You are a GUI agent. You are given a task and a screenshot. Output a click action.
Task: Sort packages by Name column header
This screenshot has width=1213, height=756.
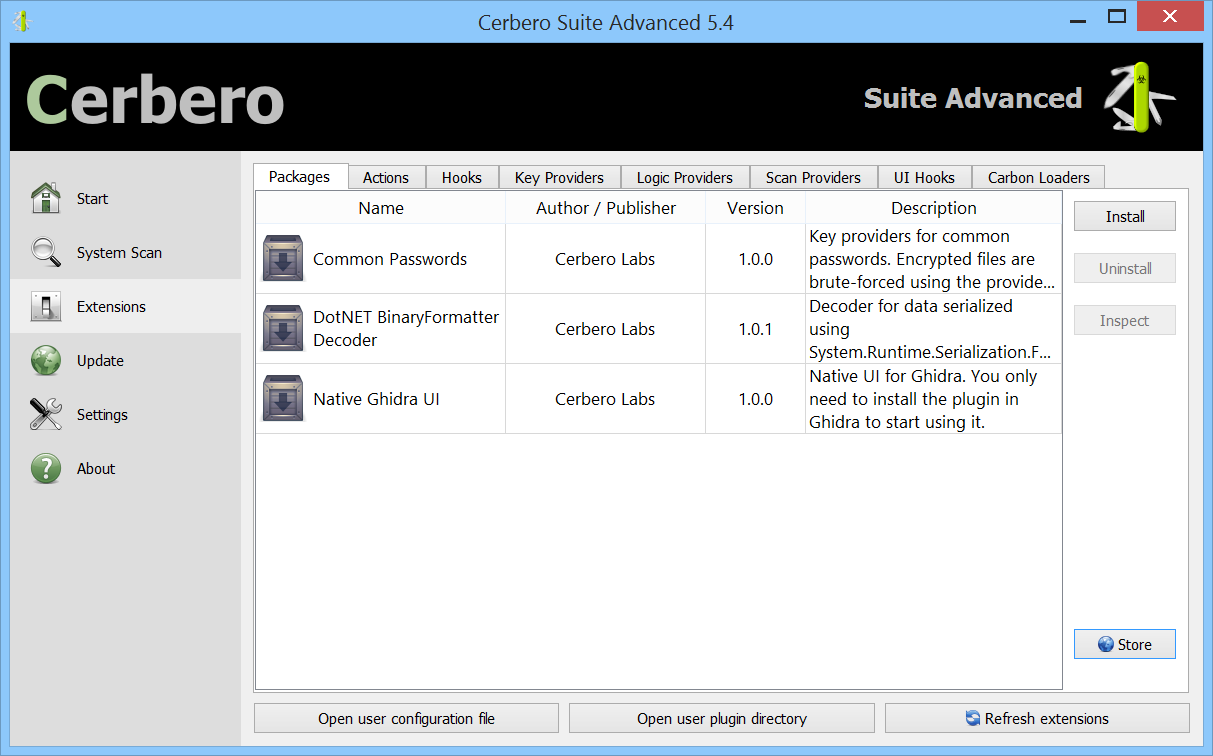(381, 208)
